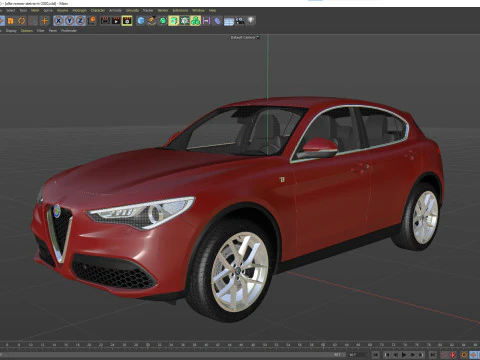Select the Rotate tool
The image size is (480, 360).
point(22,21)
